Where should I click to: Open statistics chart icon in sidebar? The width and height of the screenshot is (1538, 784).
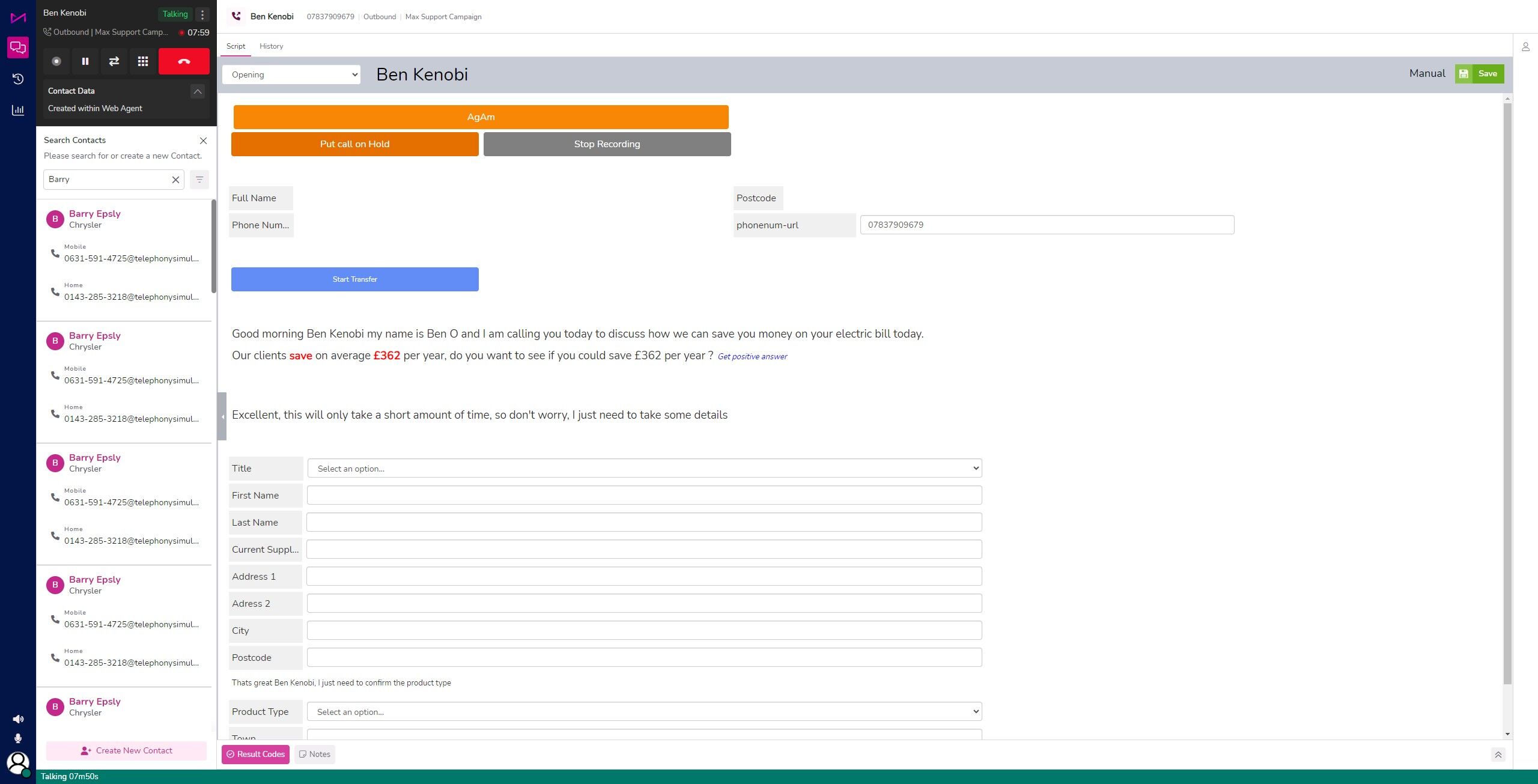[18, 111]
